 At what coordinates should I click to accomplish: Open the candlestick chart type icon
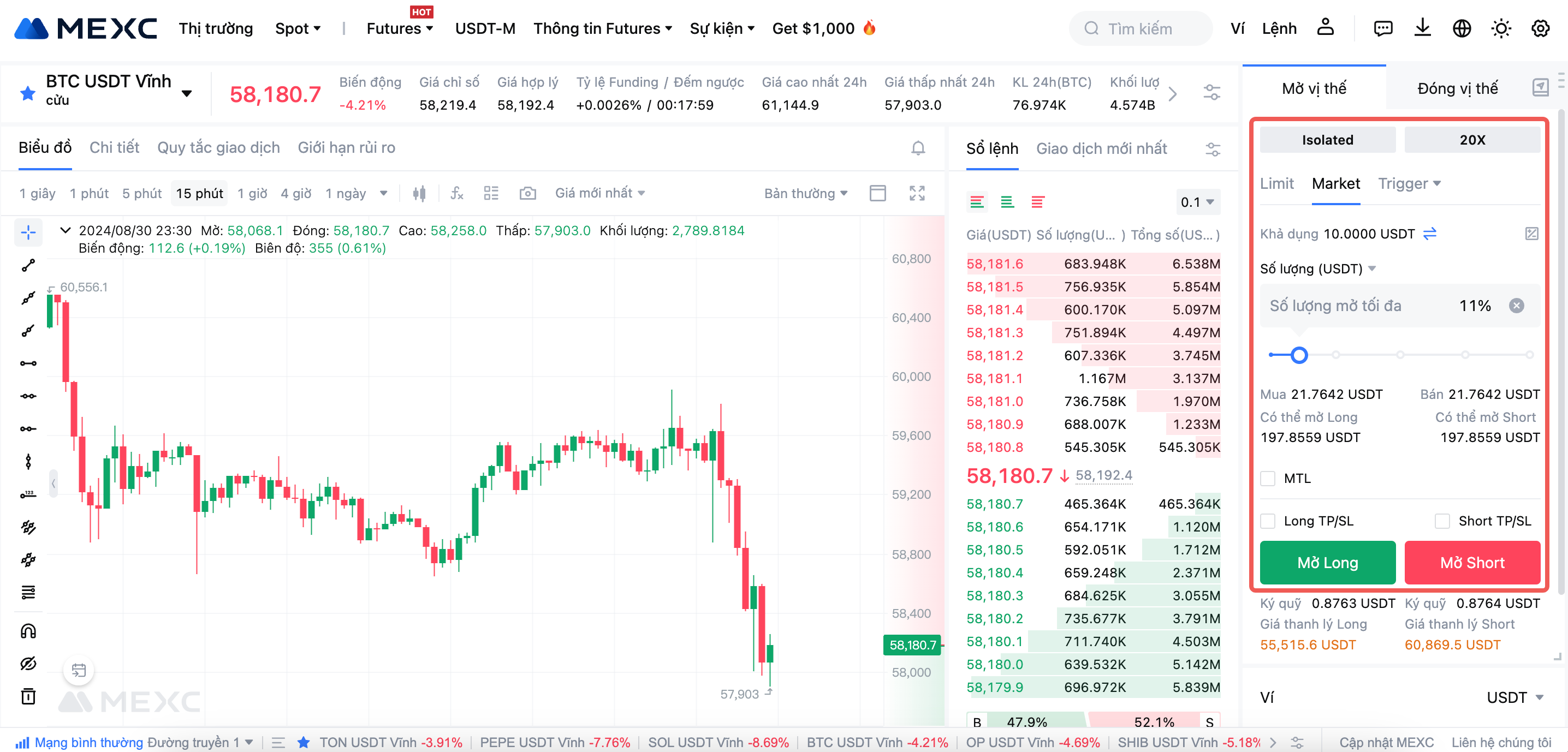click(x=419, y=194)
